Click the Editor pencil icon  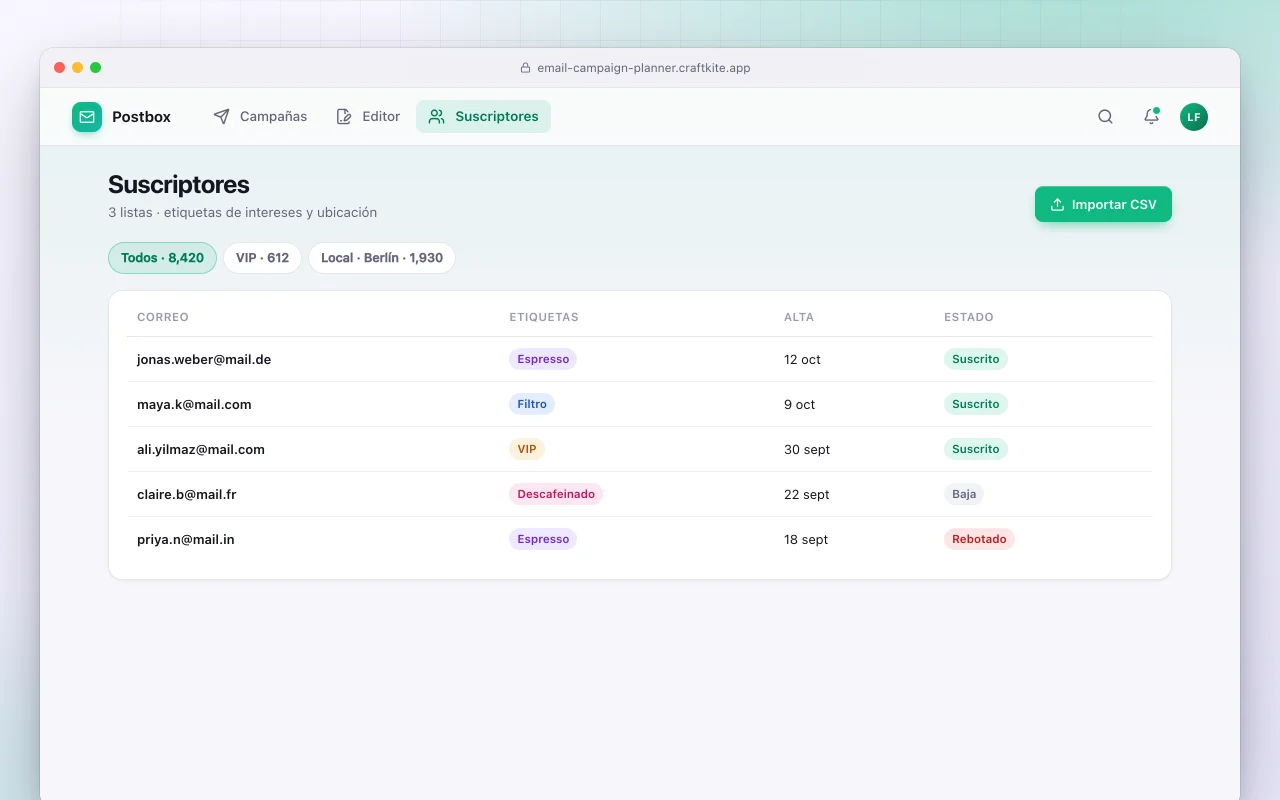click(x=344, y=117)
